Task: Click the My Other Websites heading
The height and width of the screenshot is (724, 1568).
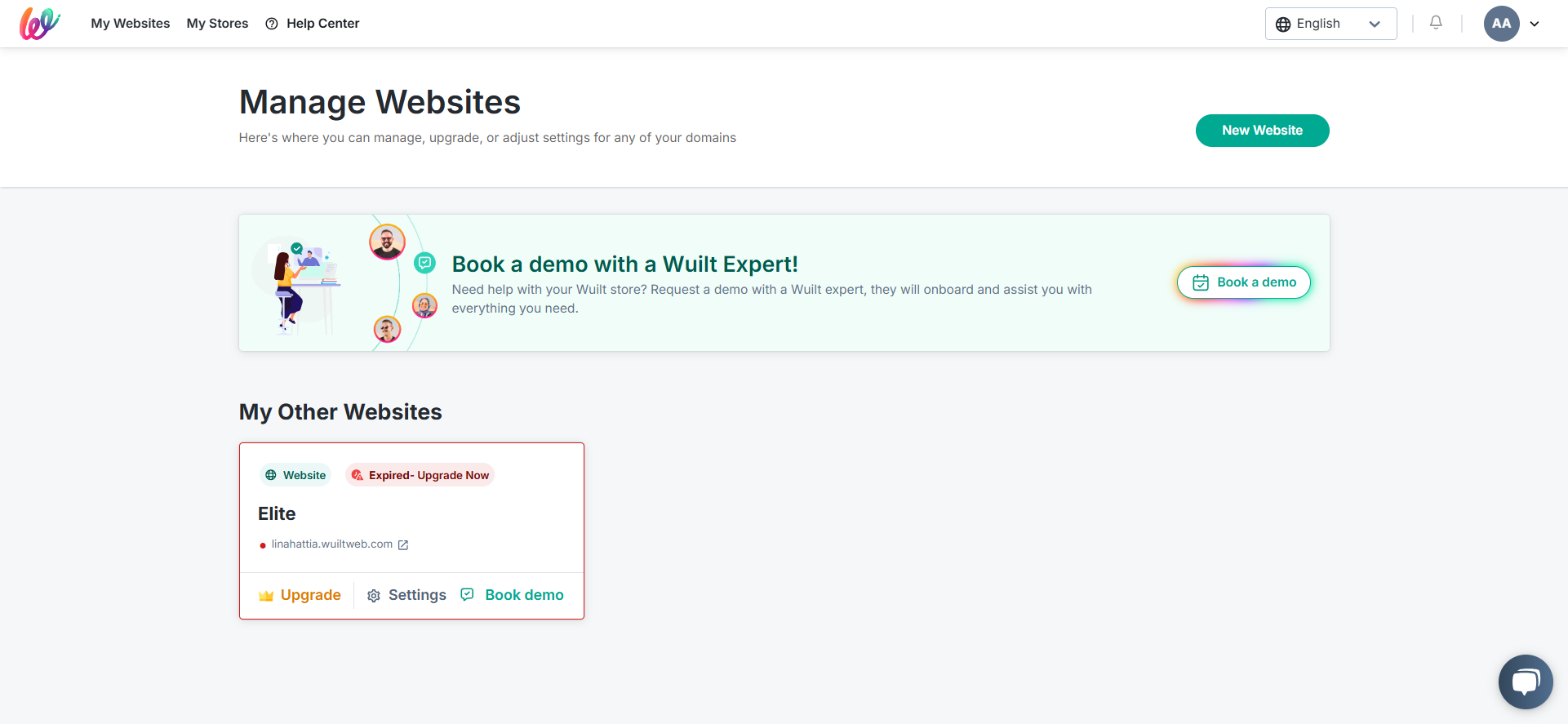Action: (340, 412)
